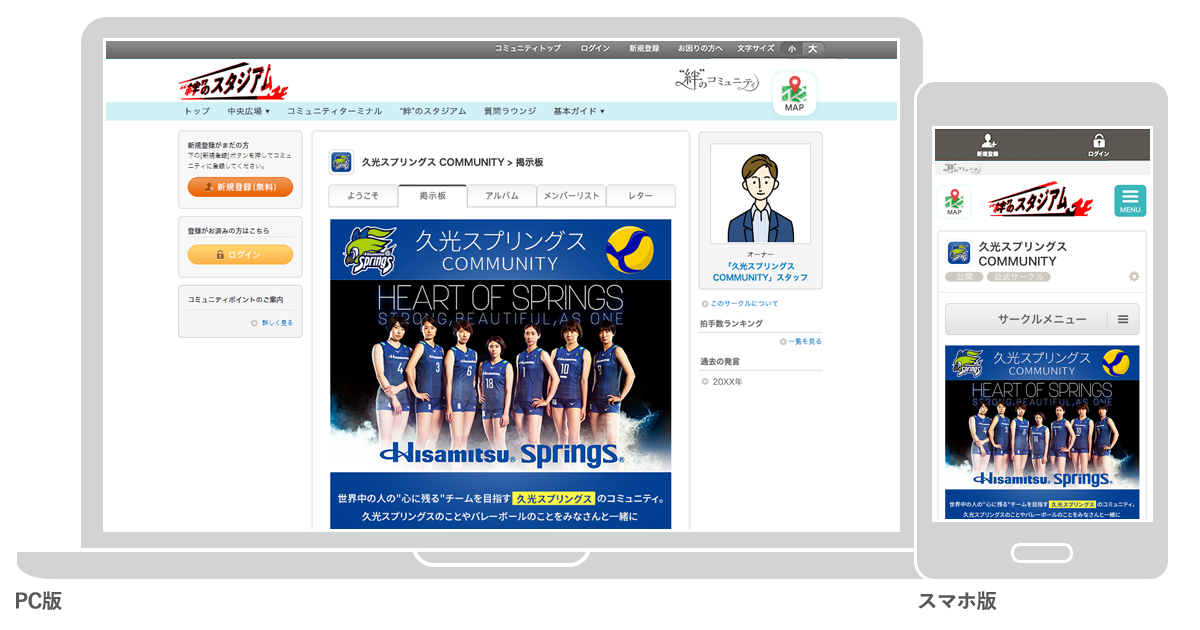Click 一覧を見る under 拍手数ランキング
Image resolution: width=1200 pixels, height=630 pixels.
pos(800,342)
